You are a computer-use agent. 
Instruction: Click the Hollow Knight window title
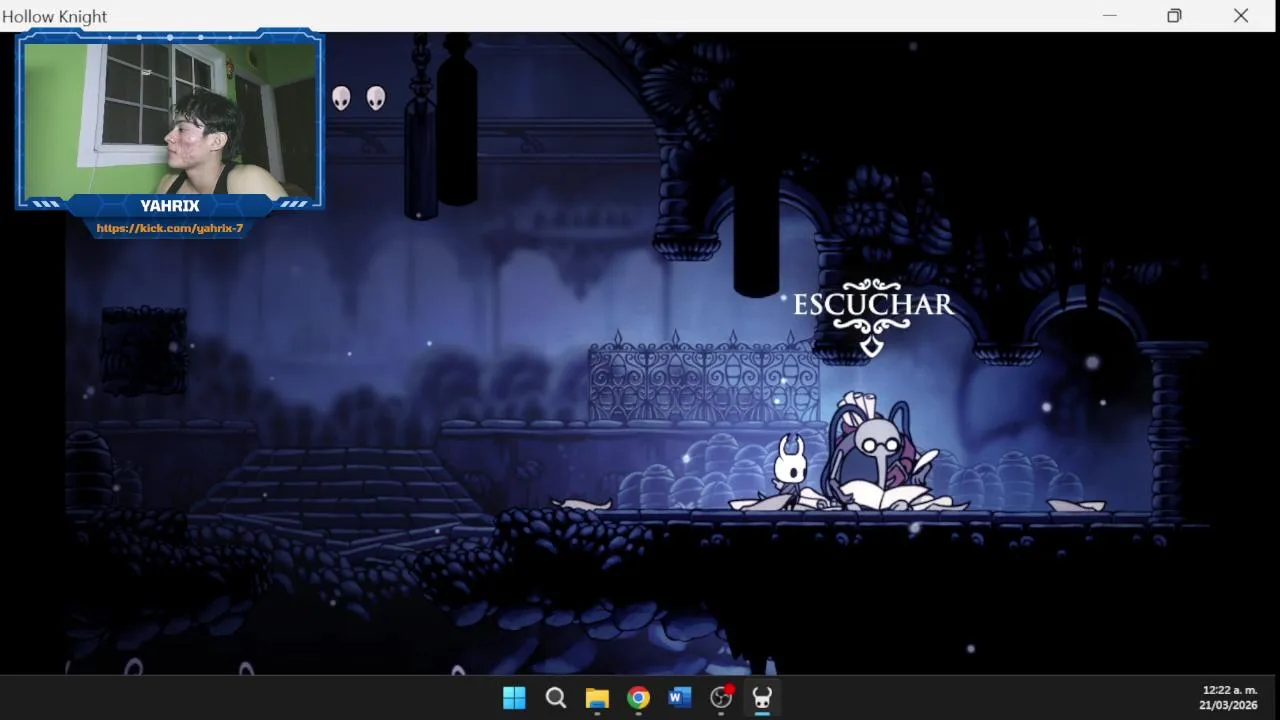(x=55, y=17)
